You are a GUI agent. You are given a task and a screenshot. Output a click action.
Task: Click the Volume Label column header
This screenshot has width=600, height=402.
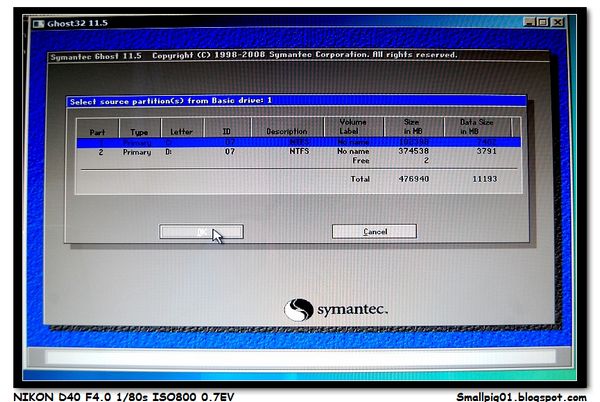point(353,126)
